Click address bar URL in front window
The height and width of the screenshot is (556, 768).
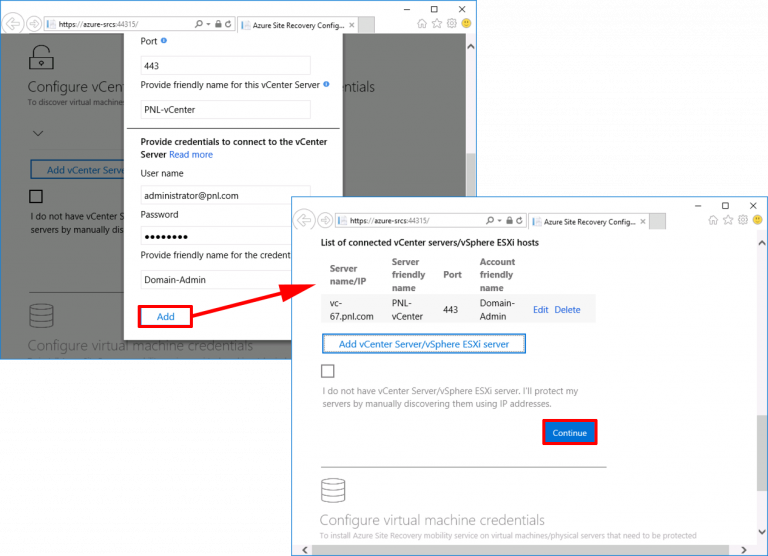click(389, 220)
